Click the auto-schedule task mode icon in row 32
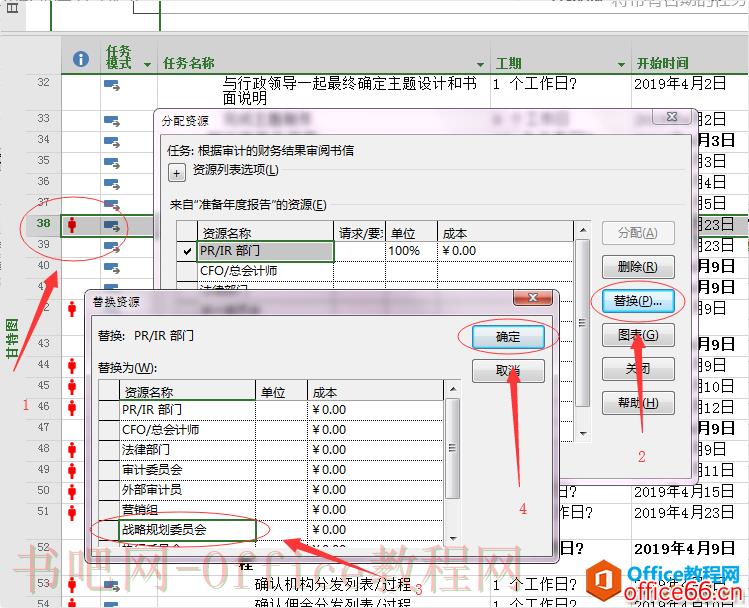 coord(112,85)
